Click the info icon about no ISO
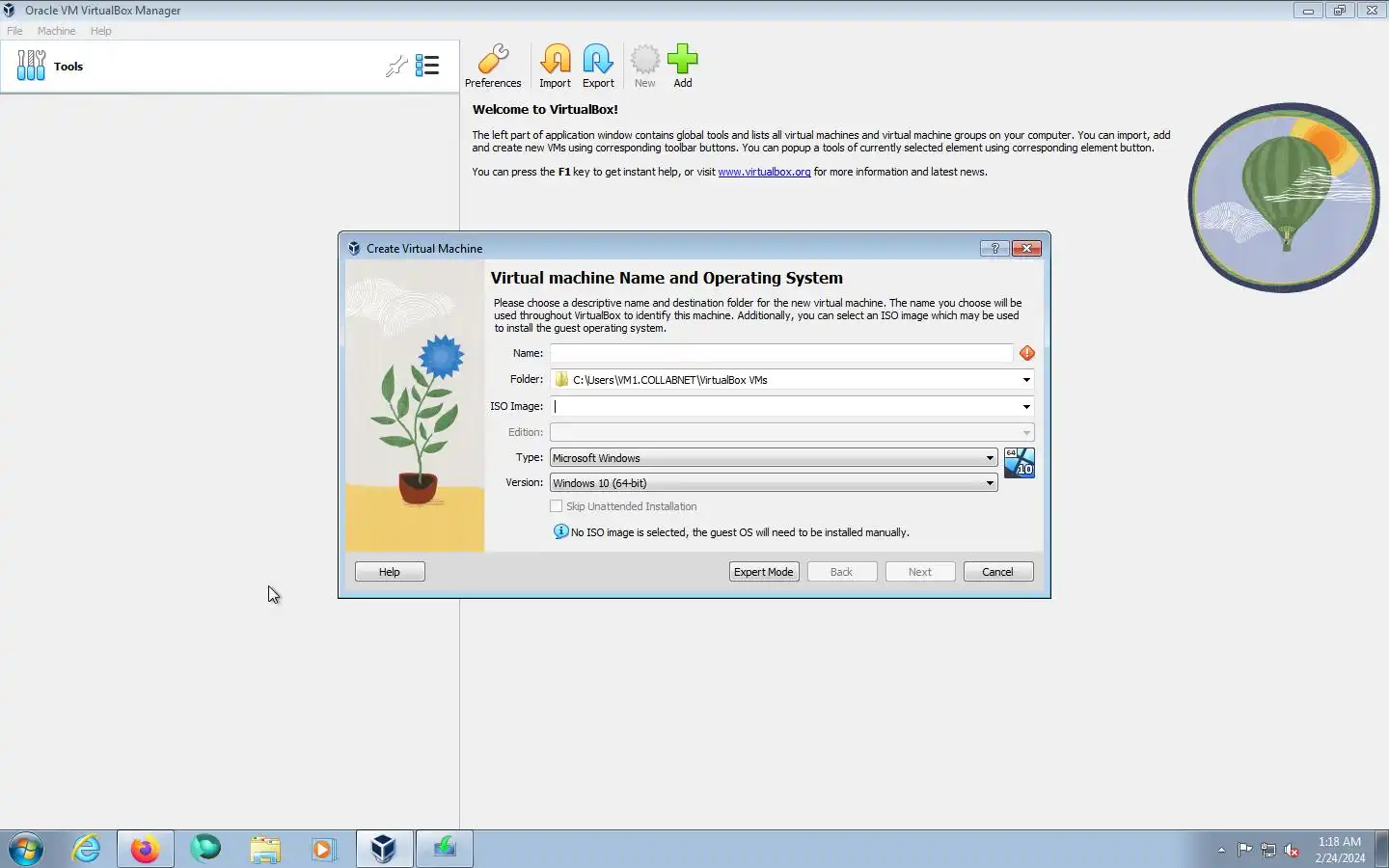Viewport: 1389px width, 868px height. tap(560, 531)
